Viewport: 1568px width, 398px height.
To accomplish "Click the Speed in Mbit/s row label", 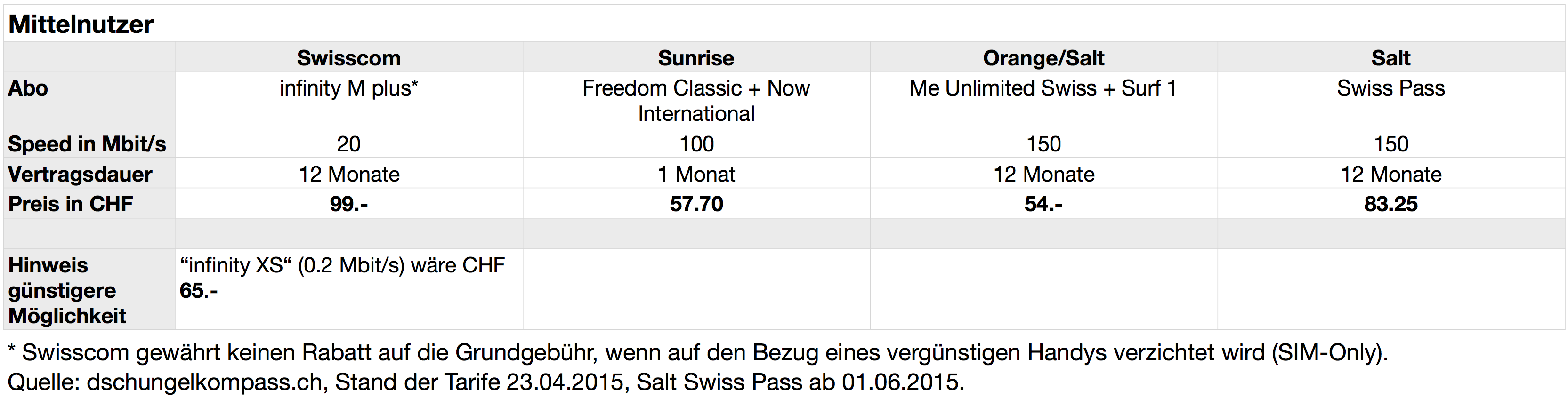I will point(87,144).
